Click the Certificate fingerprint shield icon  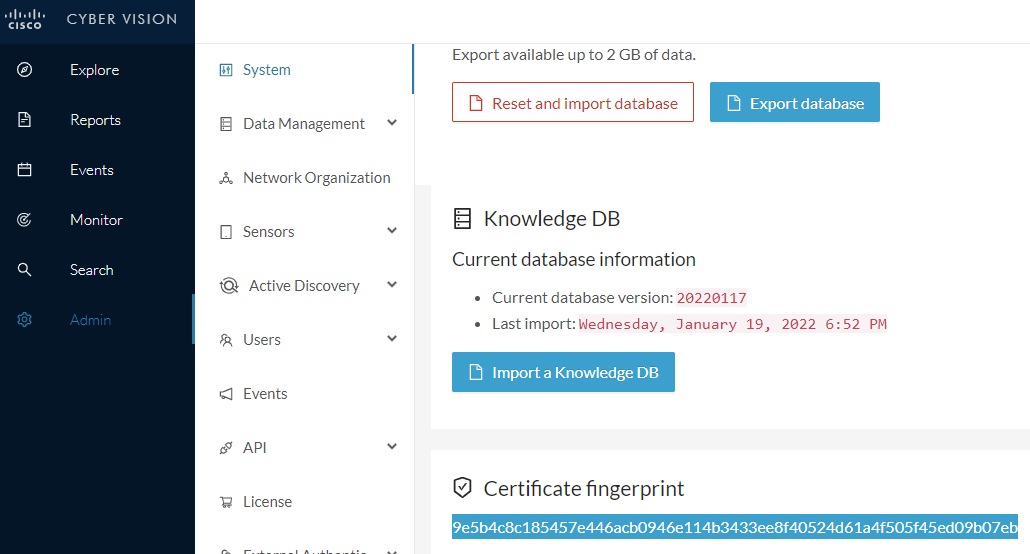[x=462, y=488]
